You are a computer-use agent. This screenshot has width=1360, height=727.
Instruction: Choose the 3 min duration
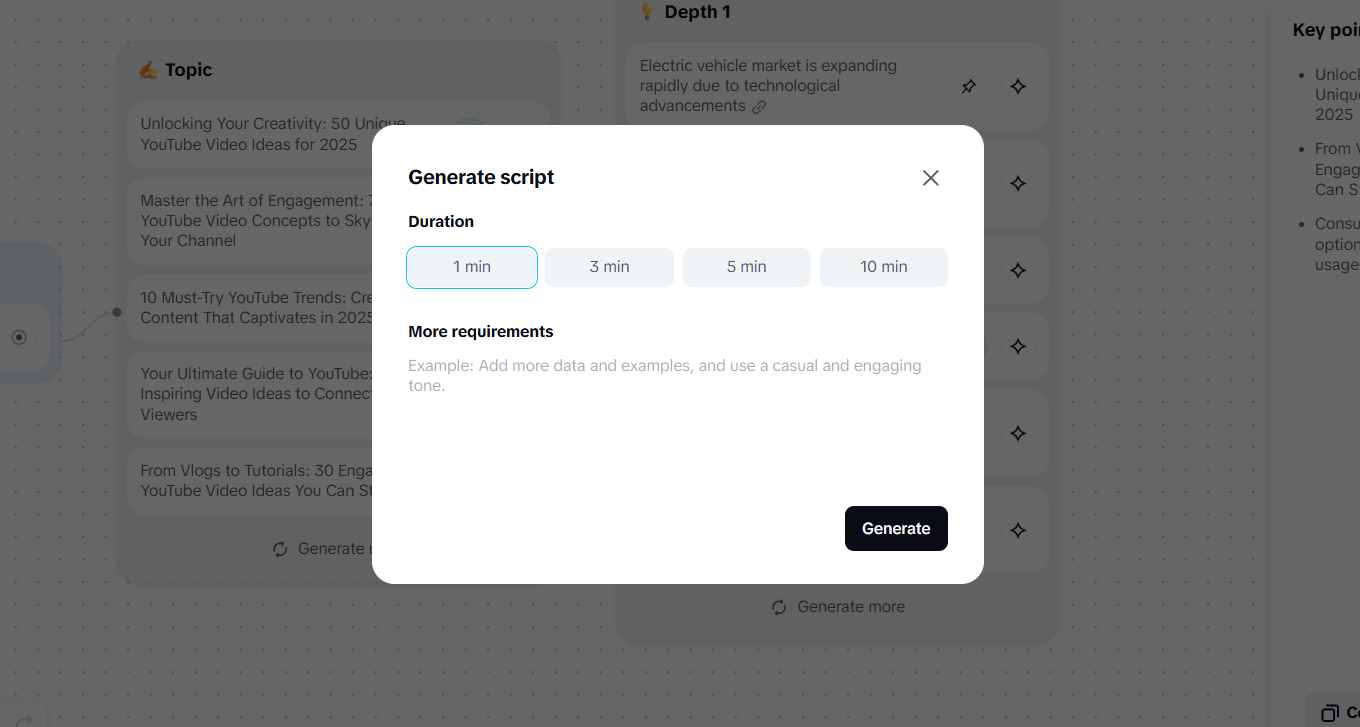[609, 267]
